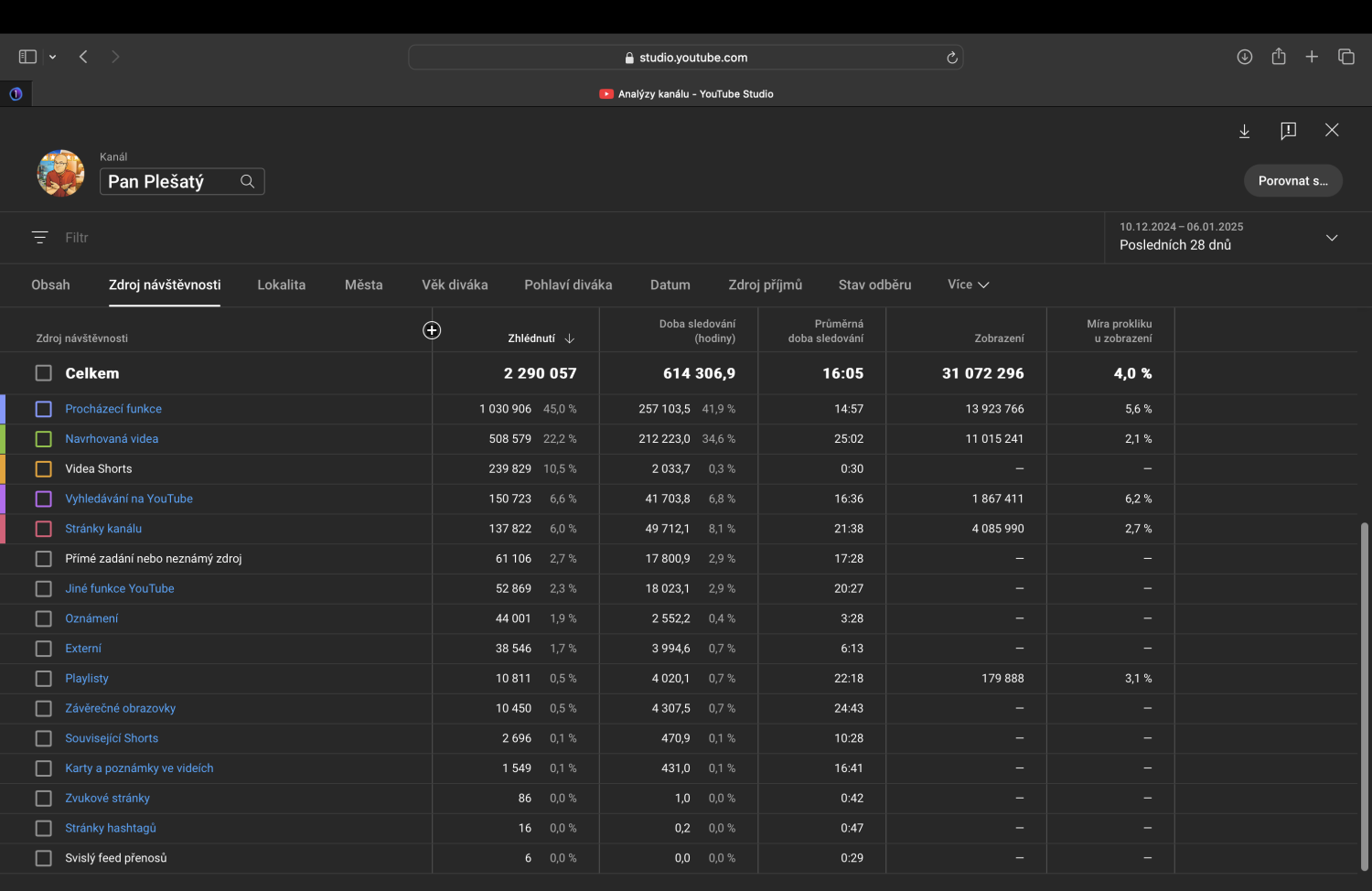Add a metric with plus circle icon
Image resolution: width=1372 pixels, height=891 pixels.
tap(432, 330)
